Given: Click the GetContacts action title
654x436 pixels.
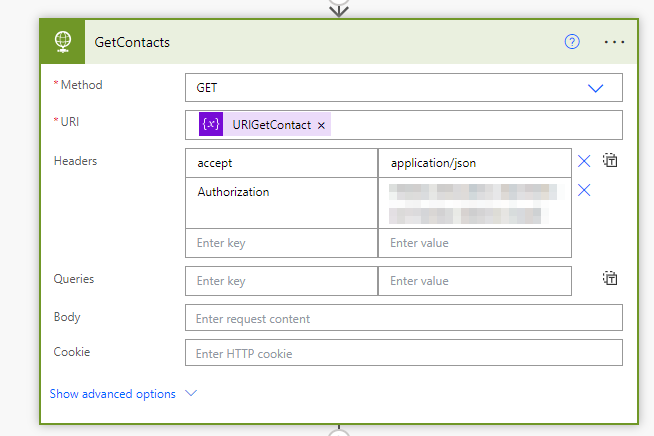Looking at the screenshot, I should click(x=132, y=42).
